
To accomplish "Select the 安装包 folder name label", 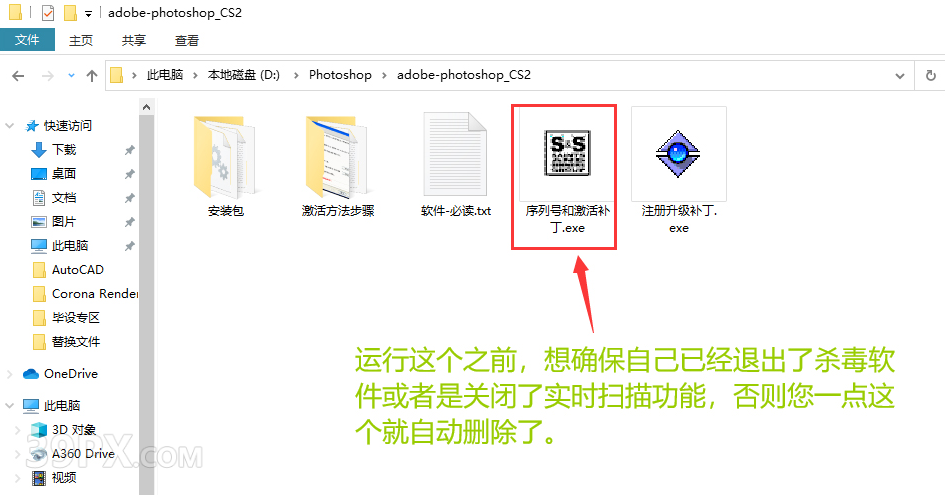I will pyautogui.click(x=225, y=211).
